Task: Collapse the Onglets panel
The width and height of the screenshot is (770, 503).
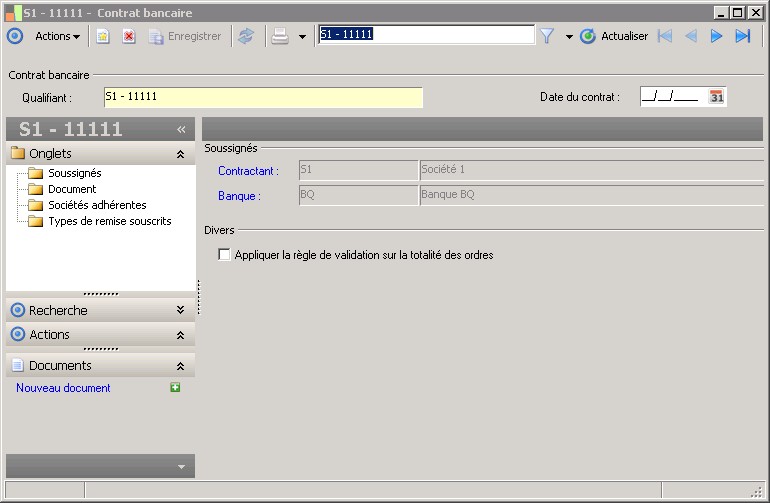Action: pyautogui.click(x=180, y=154)
